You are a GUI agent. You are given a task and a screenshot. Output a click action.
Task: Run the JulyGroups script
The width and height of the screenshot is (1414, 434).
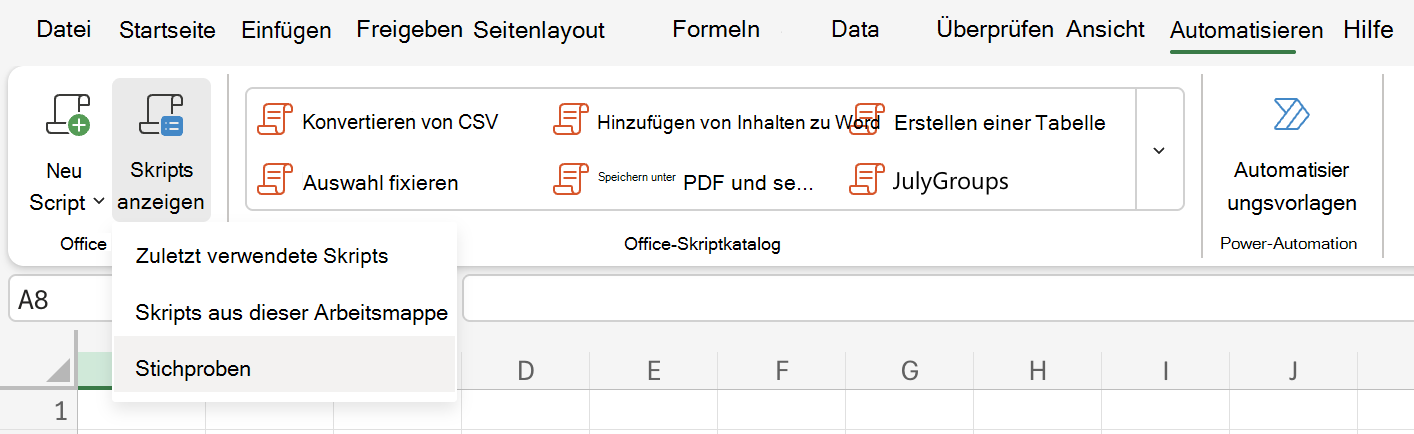tap(928, 181)
